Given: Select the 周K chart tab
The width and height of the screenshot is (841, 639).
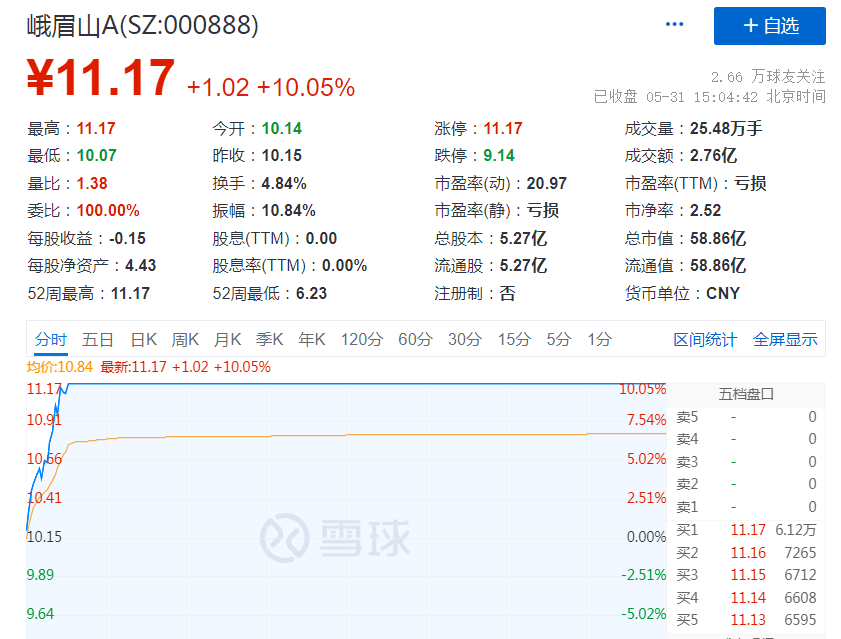Looking at the screenshot, I should (186, 340).
